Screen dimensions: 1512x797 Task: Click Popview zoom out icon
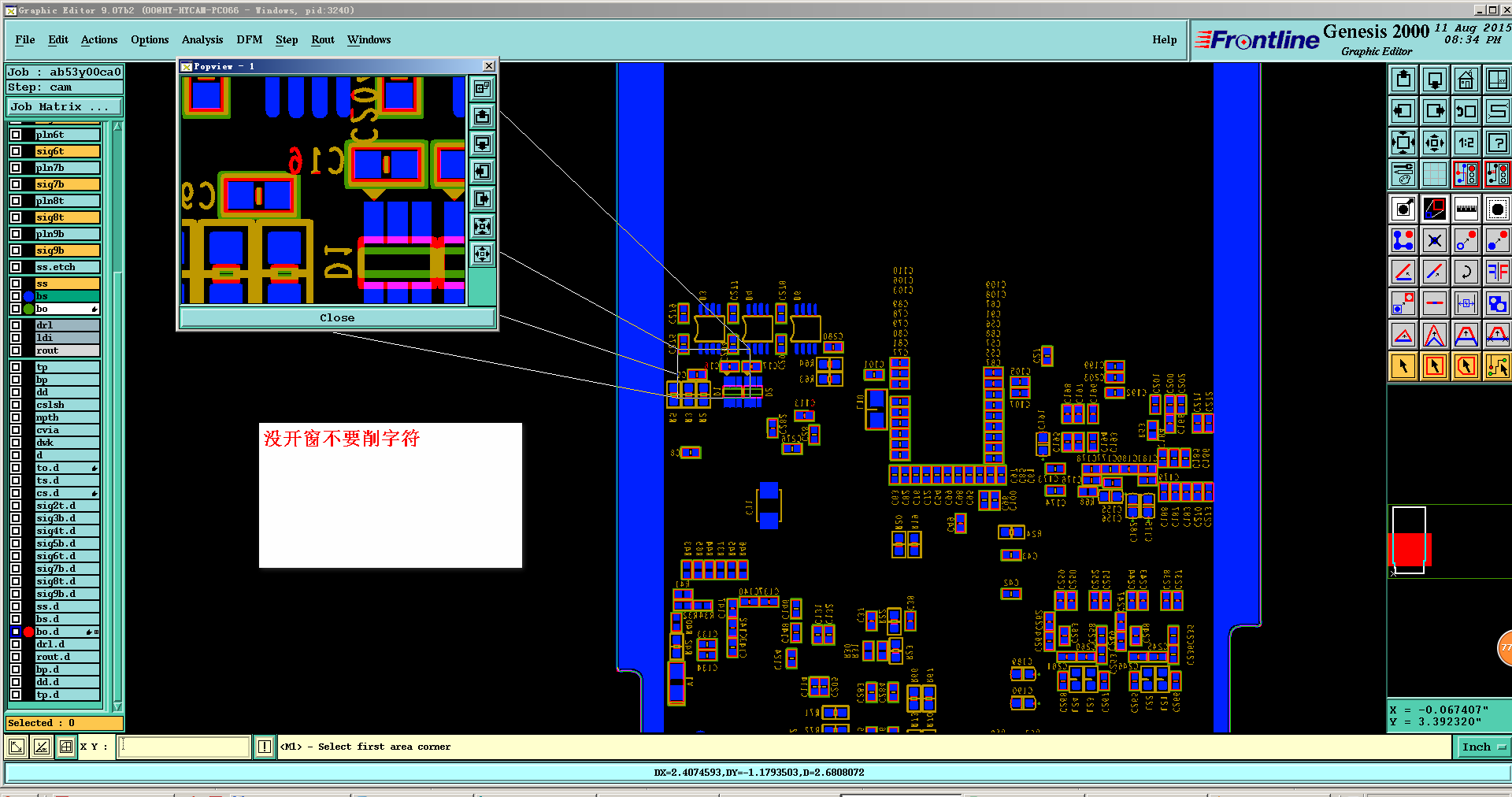pyautogui.click(x=483, y=254)
